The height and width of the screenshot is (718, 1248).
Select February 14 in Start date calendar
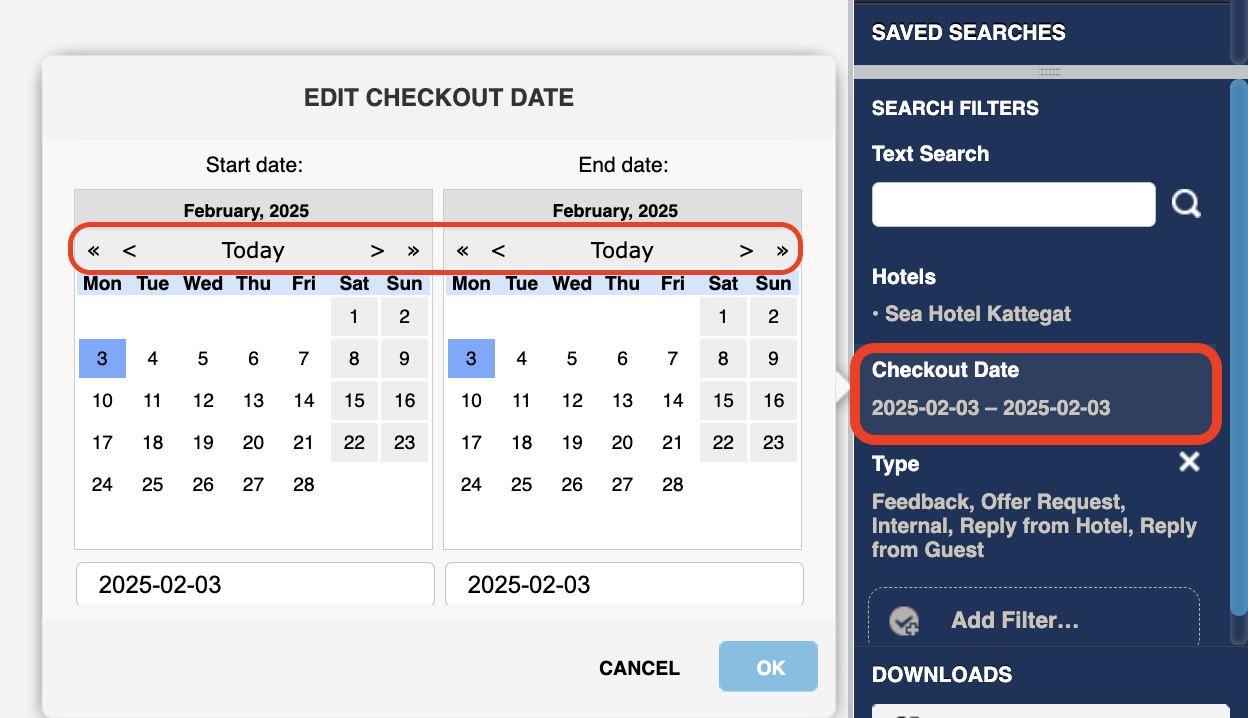click(x=304, y=401)
